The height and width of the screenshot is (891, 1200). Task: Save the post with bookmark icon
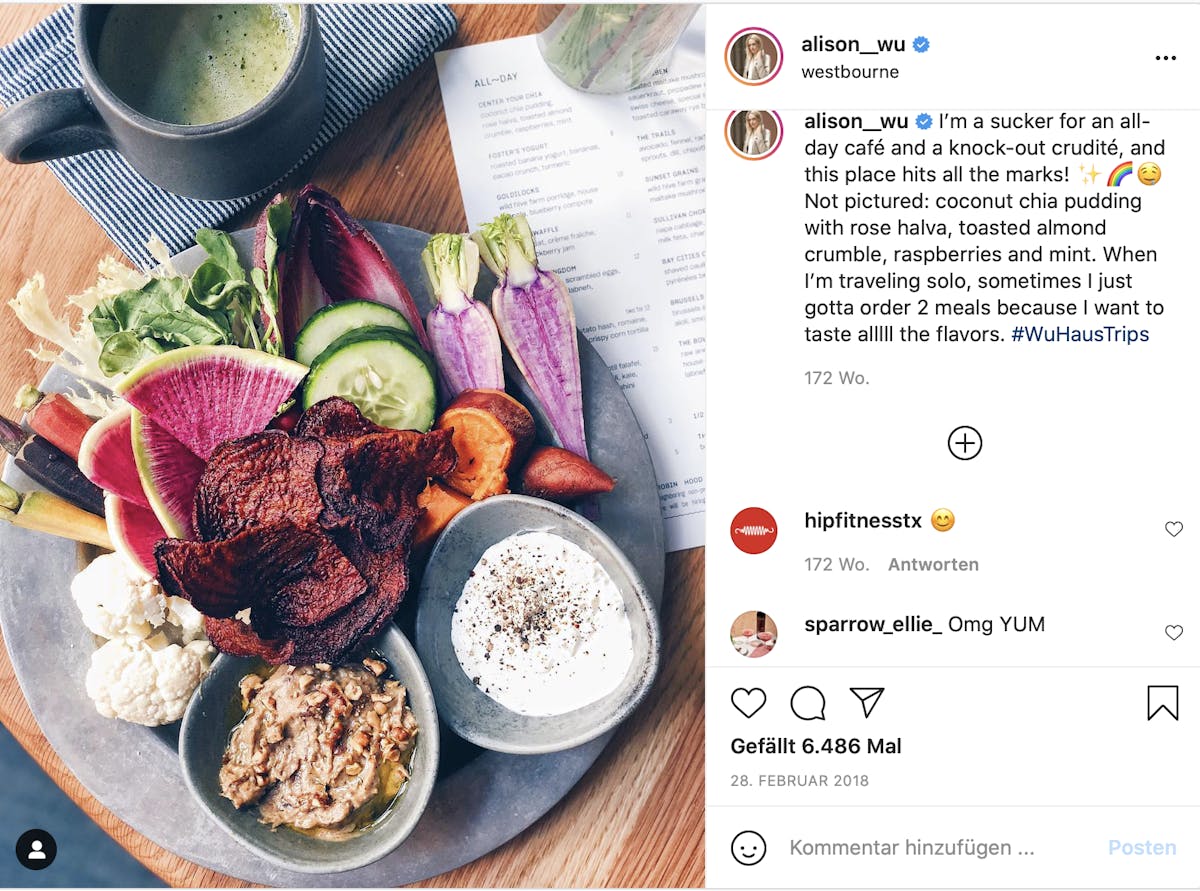(x=1162, y=703)
